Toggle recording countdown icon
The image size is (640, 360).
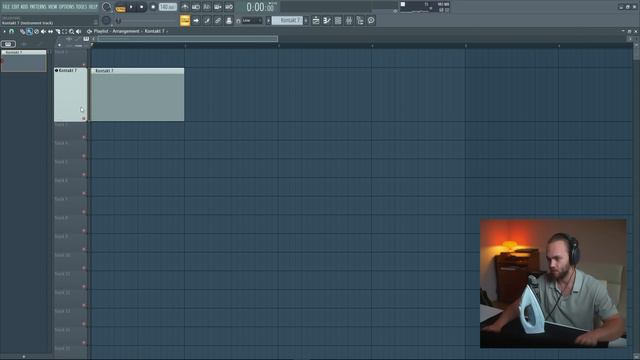tap(207, 7)
